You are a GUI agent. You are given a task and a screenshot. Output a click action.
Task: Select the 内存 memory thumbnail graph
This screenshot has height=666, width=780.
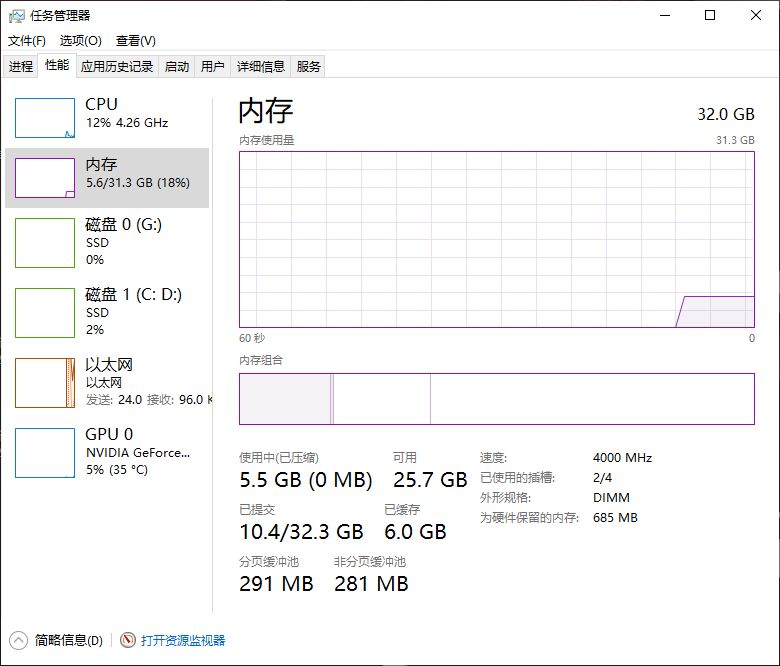(45, 178)
